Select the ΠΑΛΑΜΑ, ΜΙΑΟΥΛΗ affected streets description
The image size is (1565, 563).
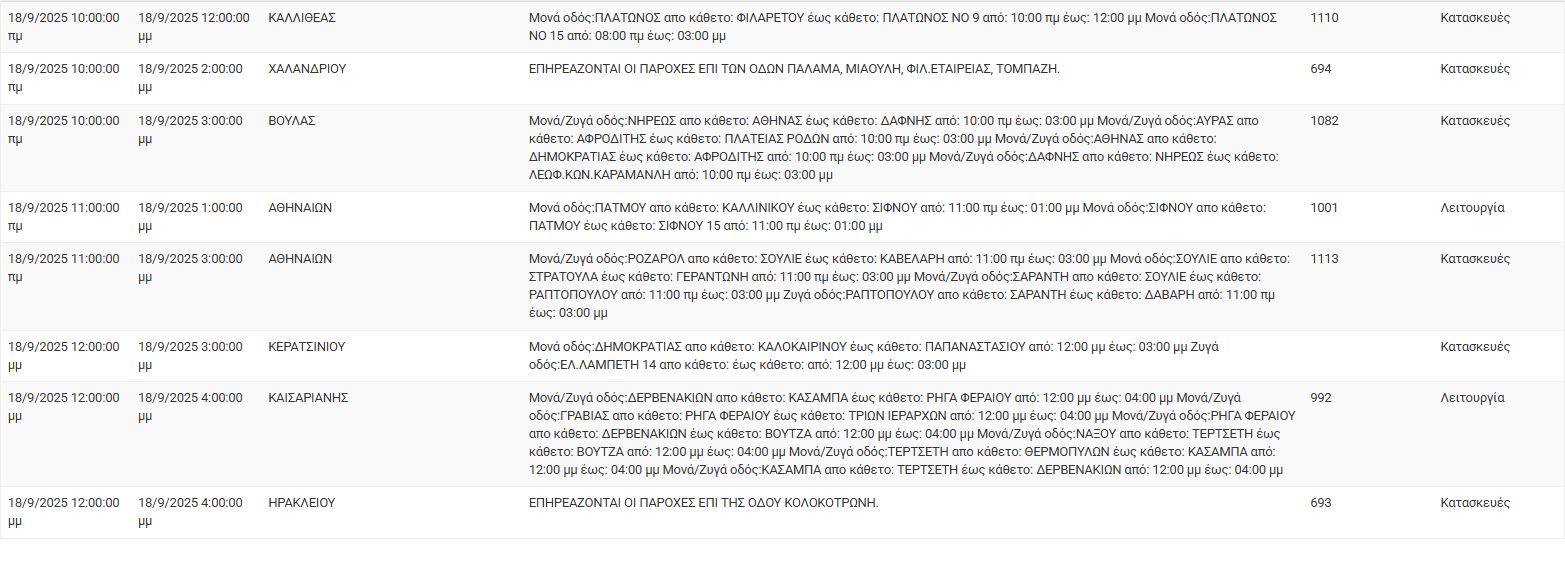point(794,69)
